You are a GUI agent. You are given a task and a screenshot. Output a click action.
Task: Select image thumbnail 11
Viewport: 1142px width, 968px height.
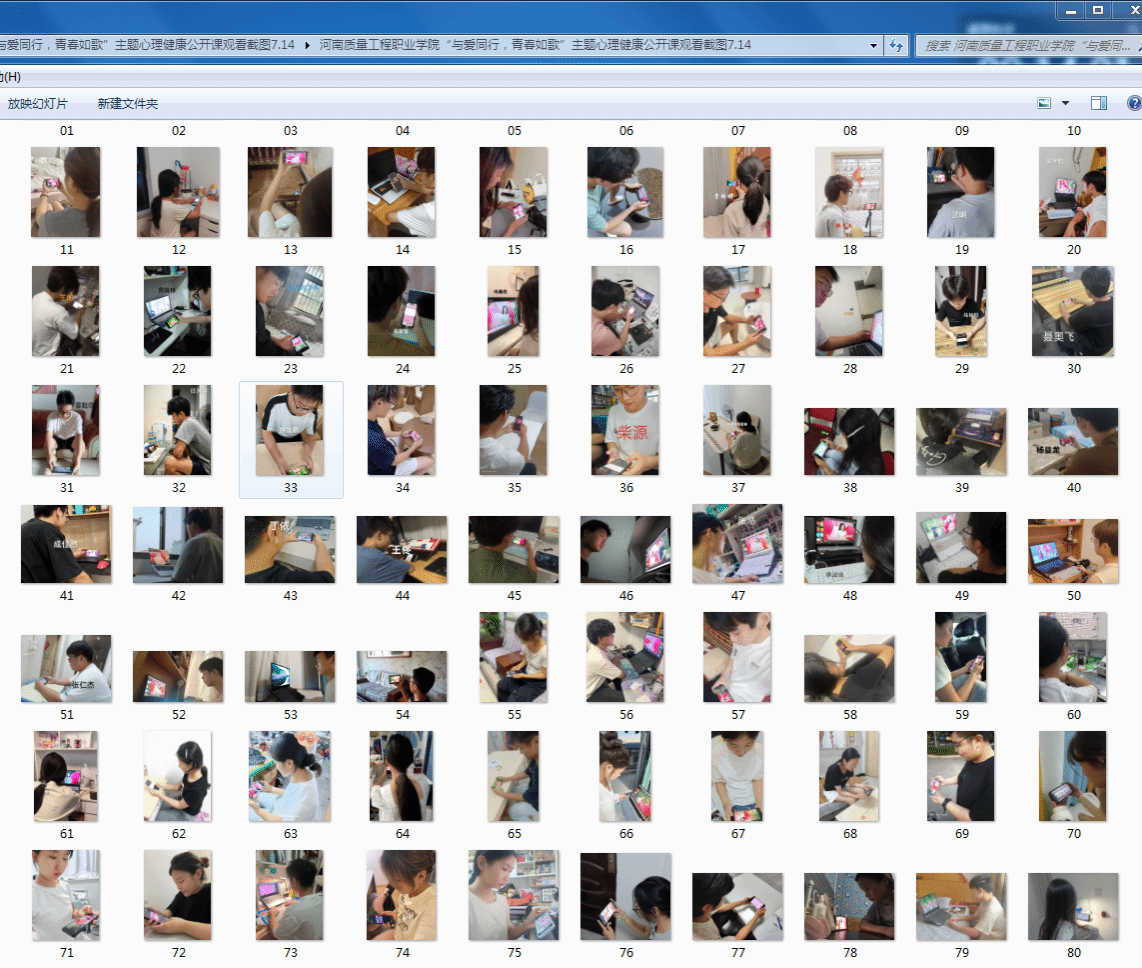coord(66,192)
